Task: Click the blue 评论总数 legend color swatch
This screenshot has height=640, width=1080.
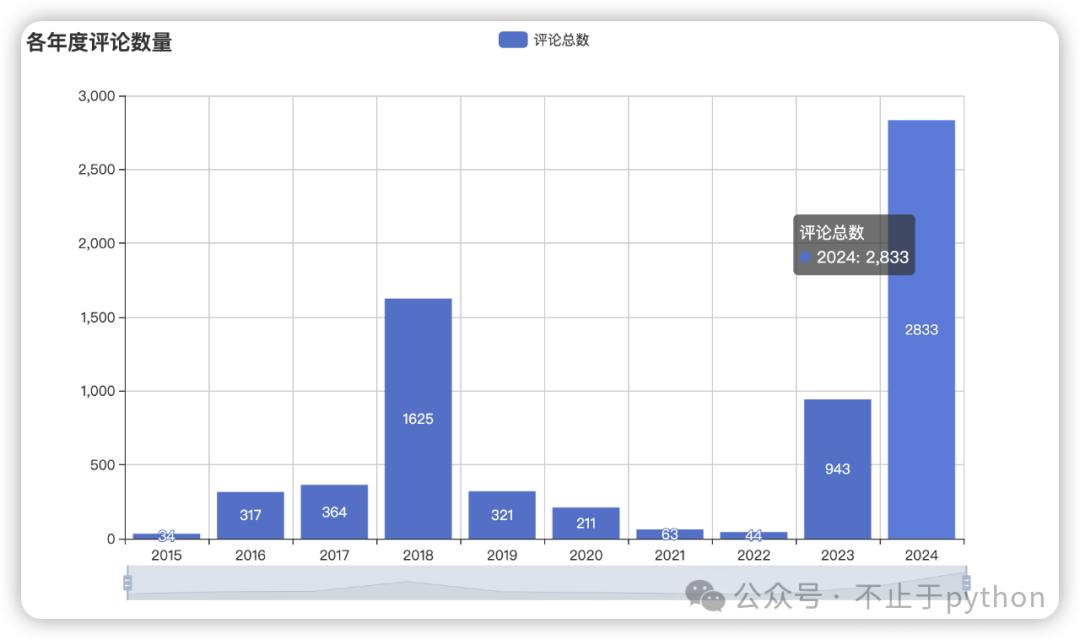Action: coord(512,40)
